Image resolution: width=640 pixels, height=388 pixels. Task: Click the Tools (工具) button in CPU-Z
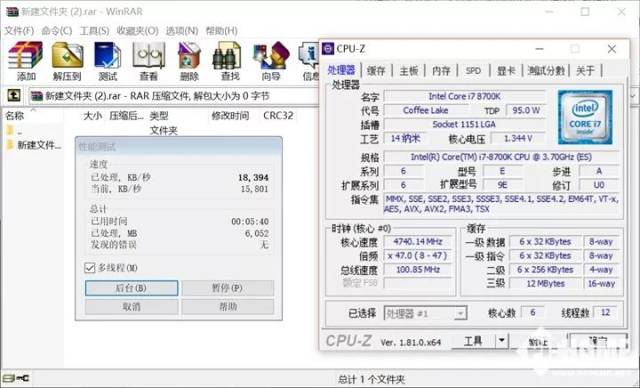click(473, 341)
